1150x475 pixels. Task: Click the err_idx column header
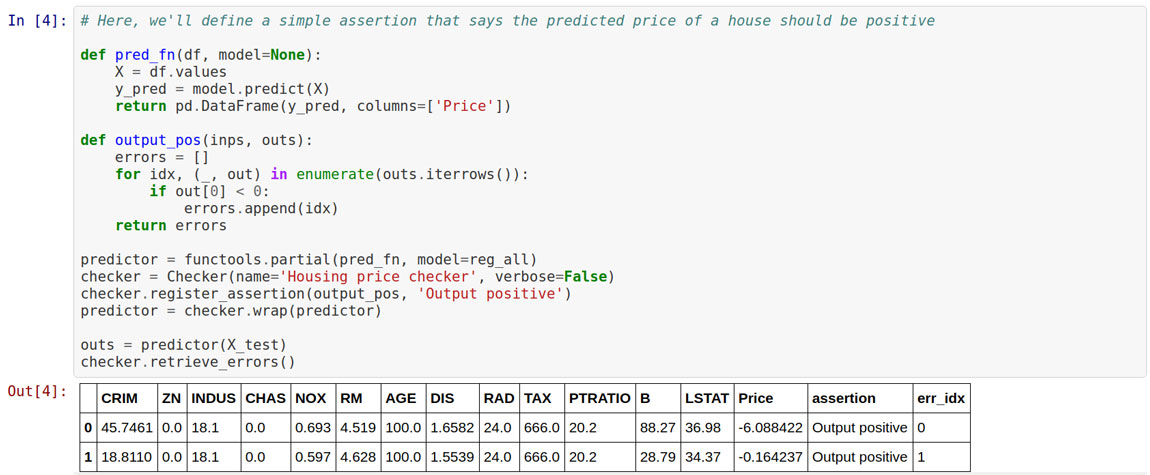[x=940, y=398]
